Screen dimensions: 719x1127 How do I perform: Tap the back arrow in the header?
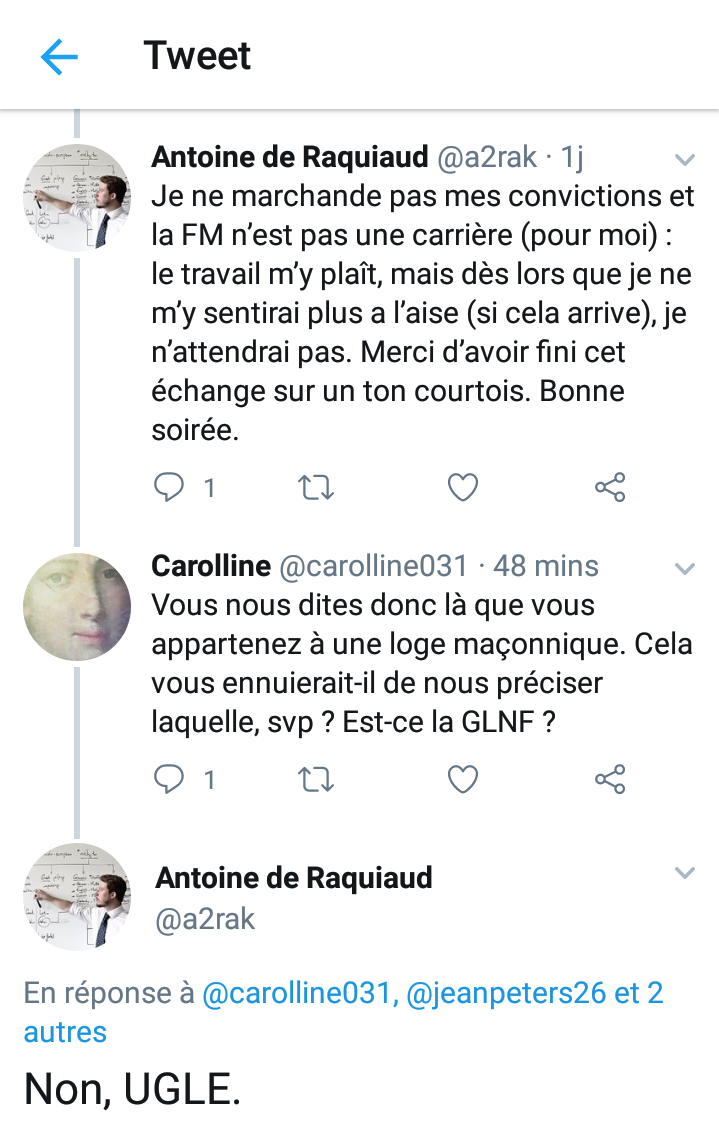tap(59, 57)
